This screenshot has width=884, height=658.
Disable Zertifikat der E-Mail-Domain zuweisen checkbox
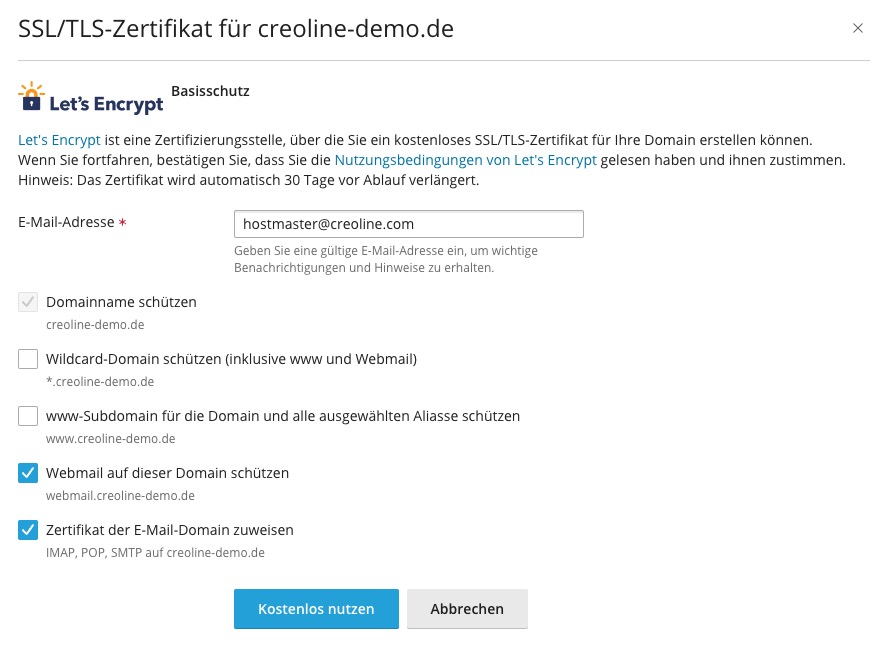tap(28, 530)
